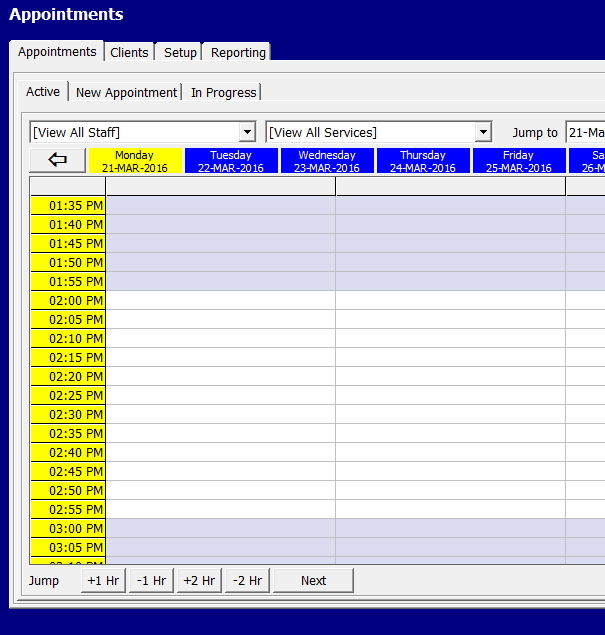
Task: Select the Friday 25-MAR-2016 day header
Action: point(519,161)
